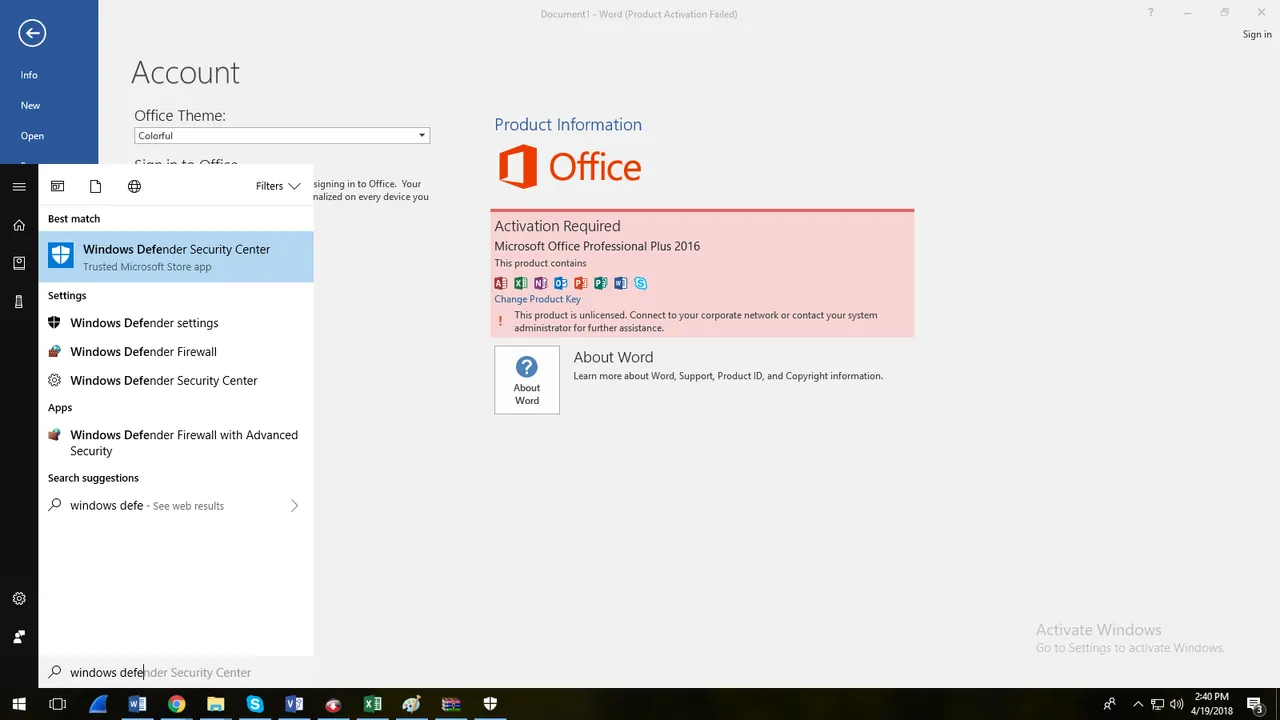Click the volume icon in system tray
The width and height of the screenshot is (1280, 720).
(1177, 704)
